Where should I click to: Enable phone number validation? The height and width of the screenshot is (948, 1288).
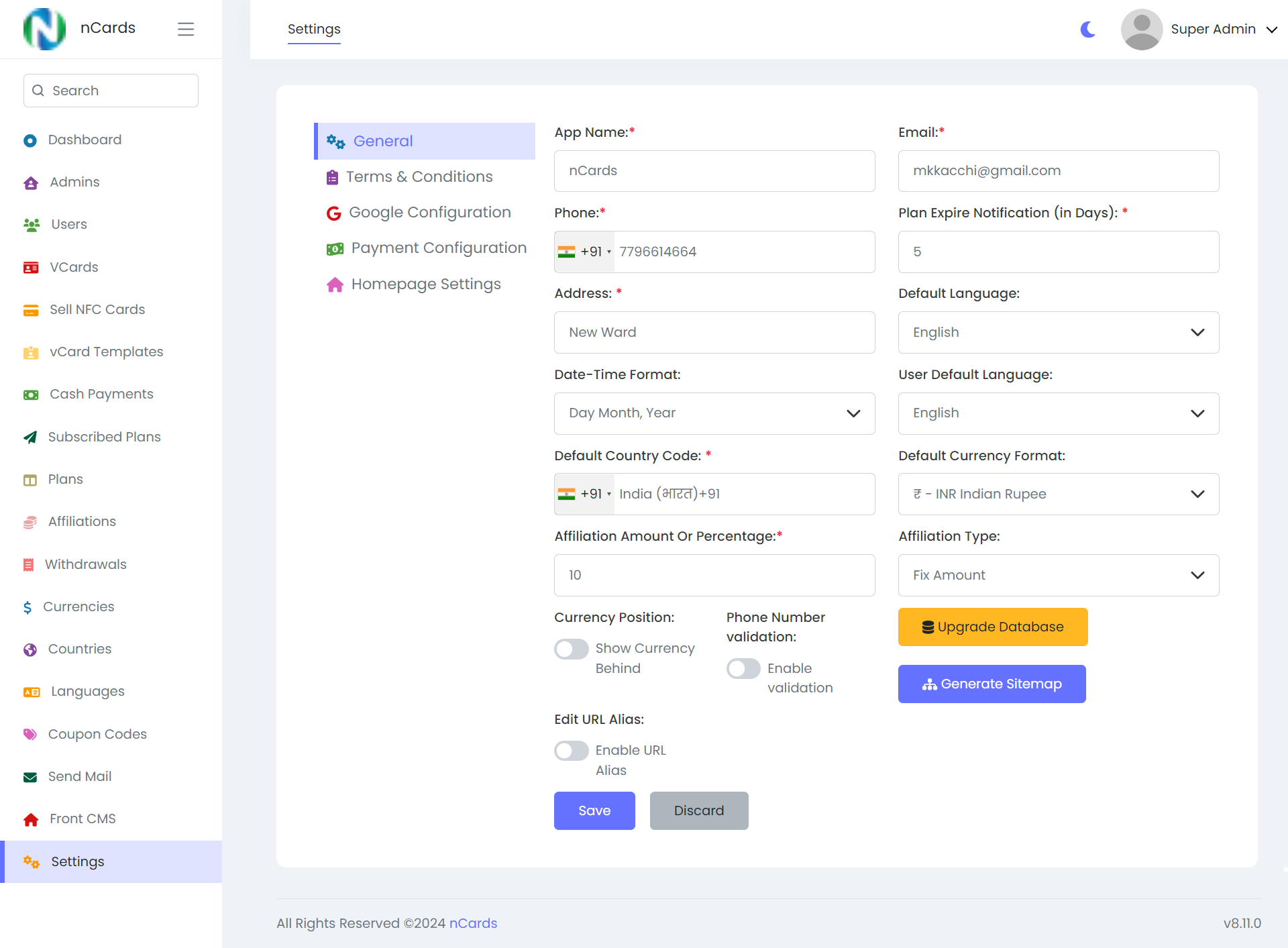(743, 668)
